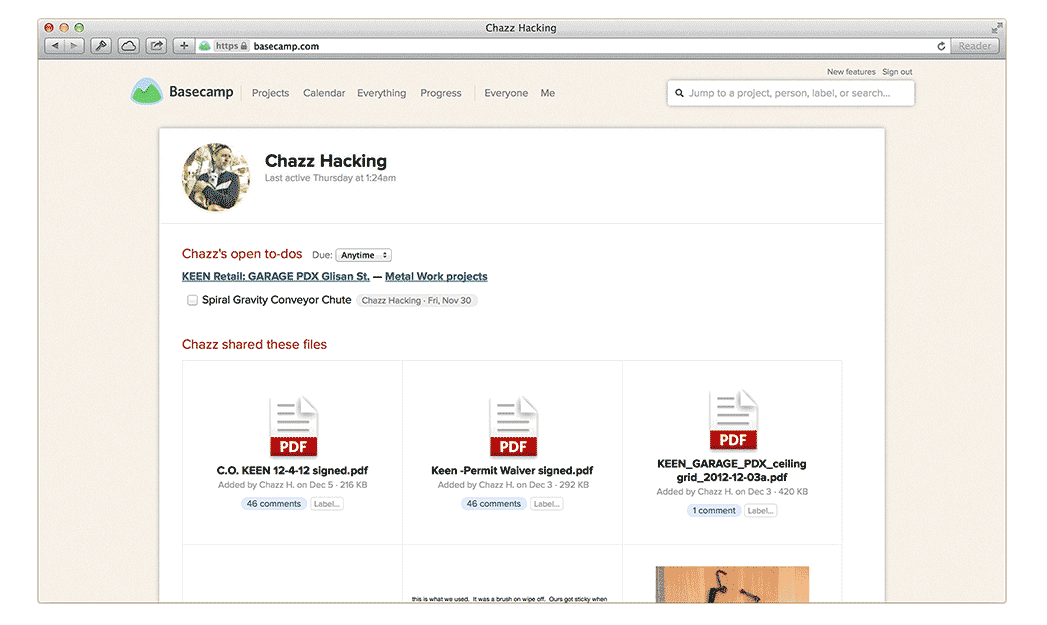Viewport: 1047px width, 625px height.
Task: Open the Metal Work projects link
Action: (436, 276)
